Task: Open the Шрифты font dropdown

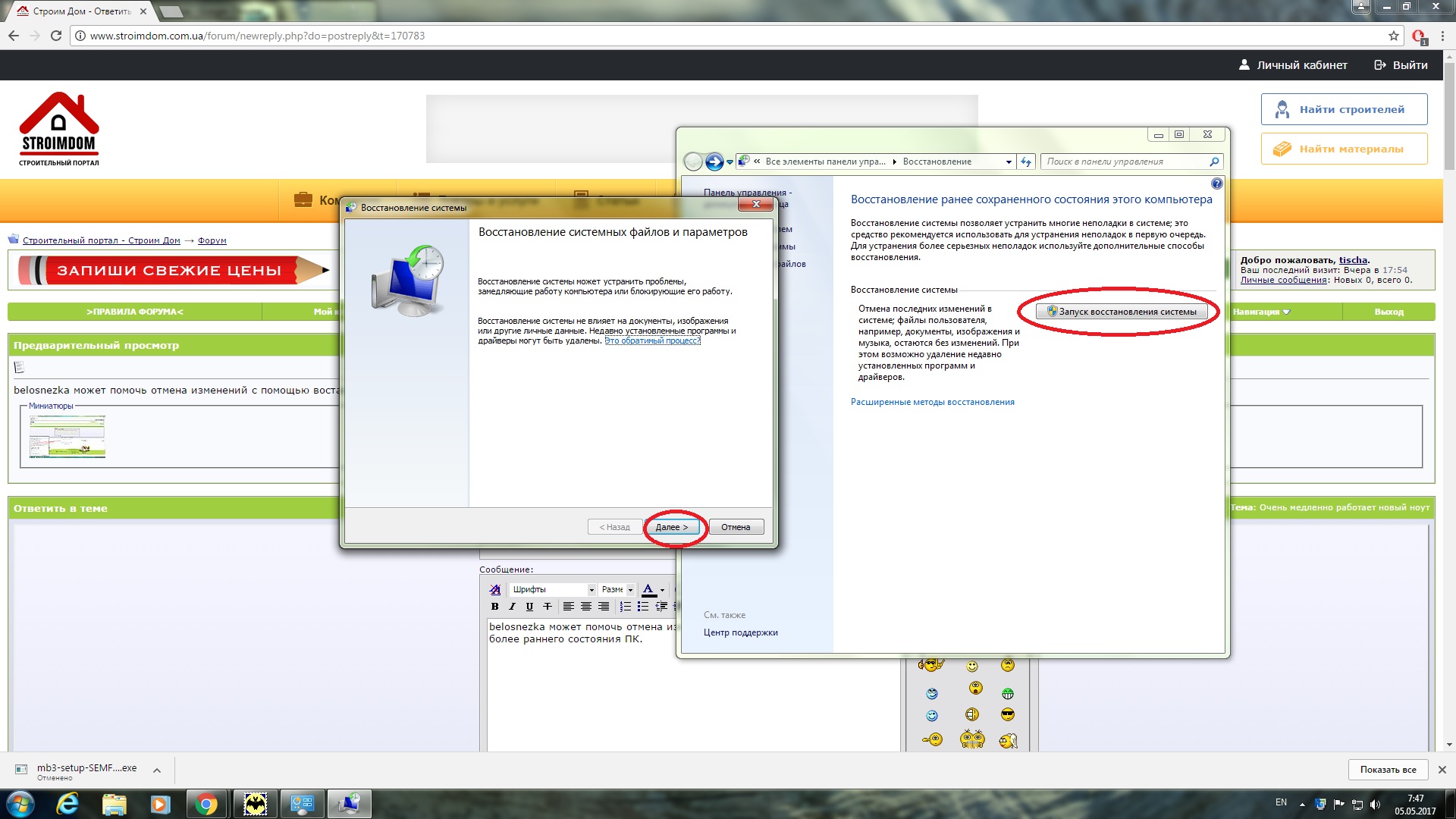Action: pos(553,589)
